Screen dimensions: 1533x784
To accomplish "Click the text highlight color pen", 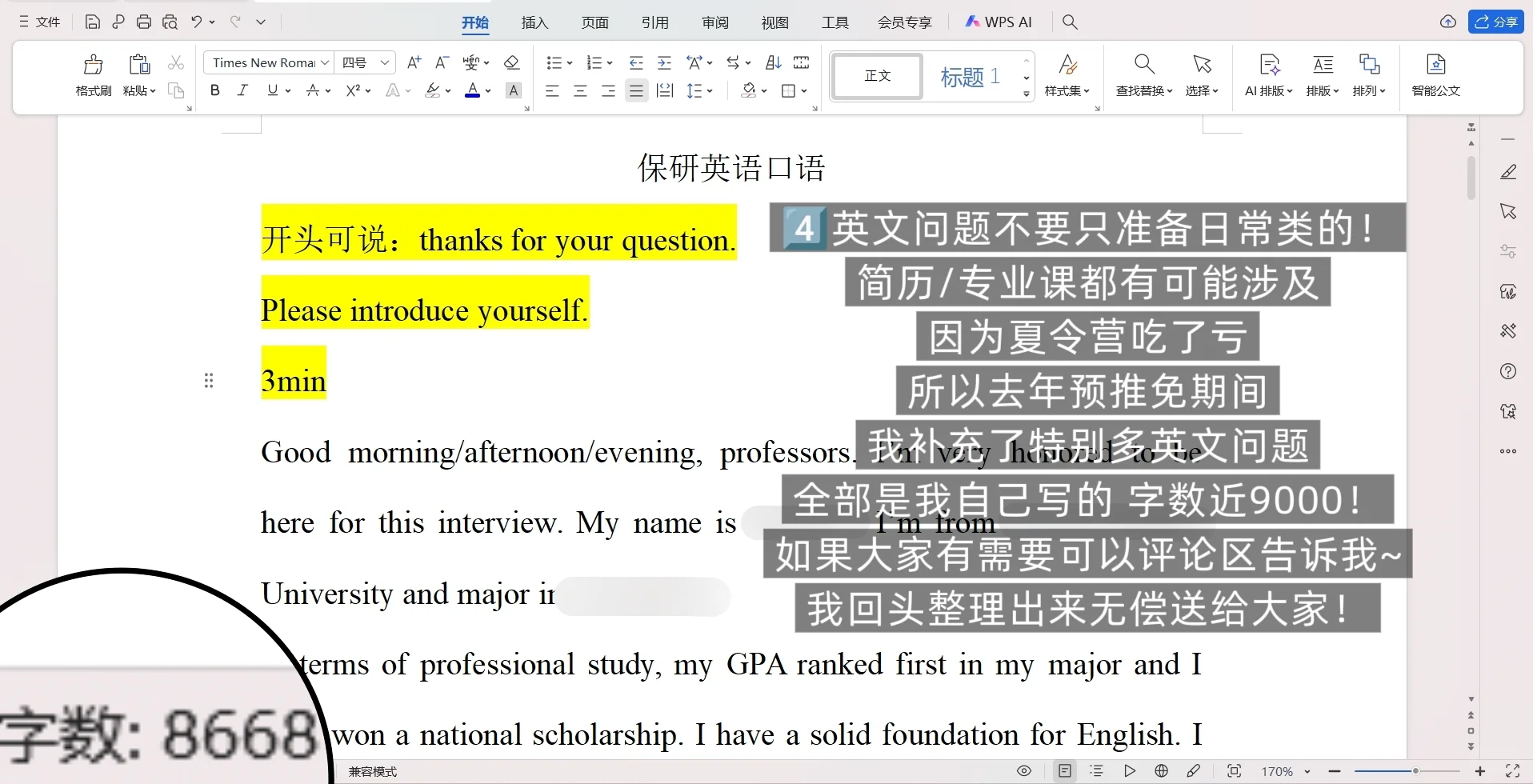I will click(x=432, y=90).
